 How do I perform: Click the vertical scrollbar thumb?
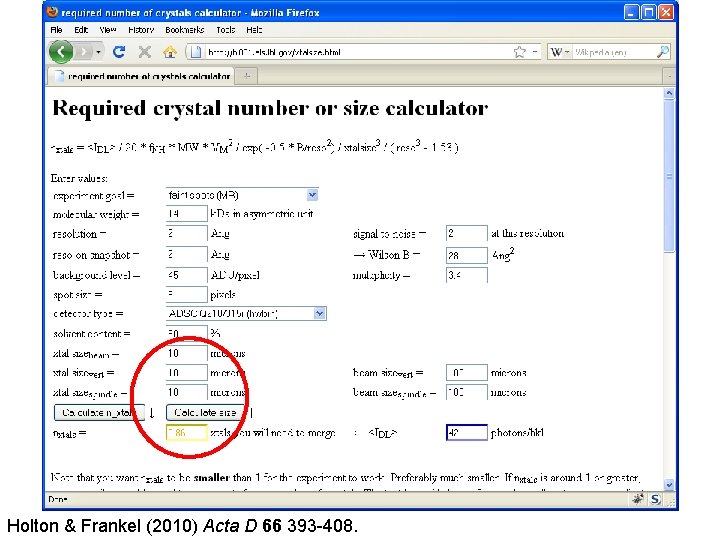pos(669,176)
